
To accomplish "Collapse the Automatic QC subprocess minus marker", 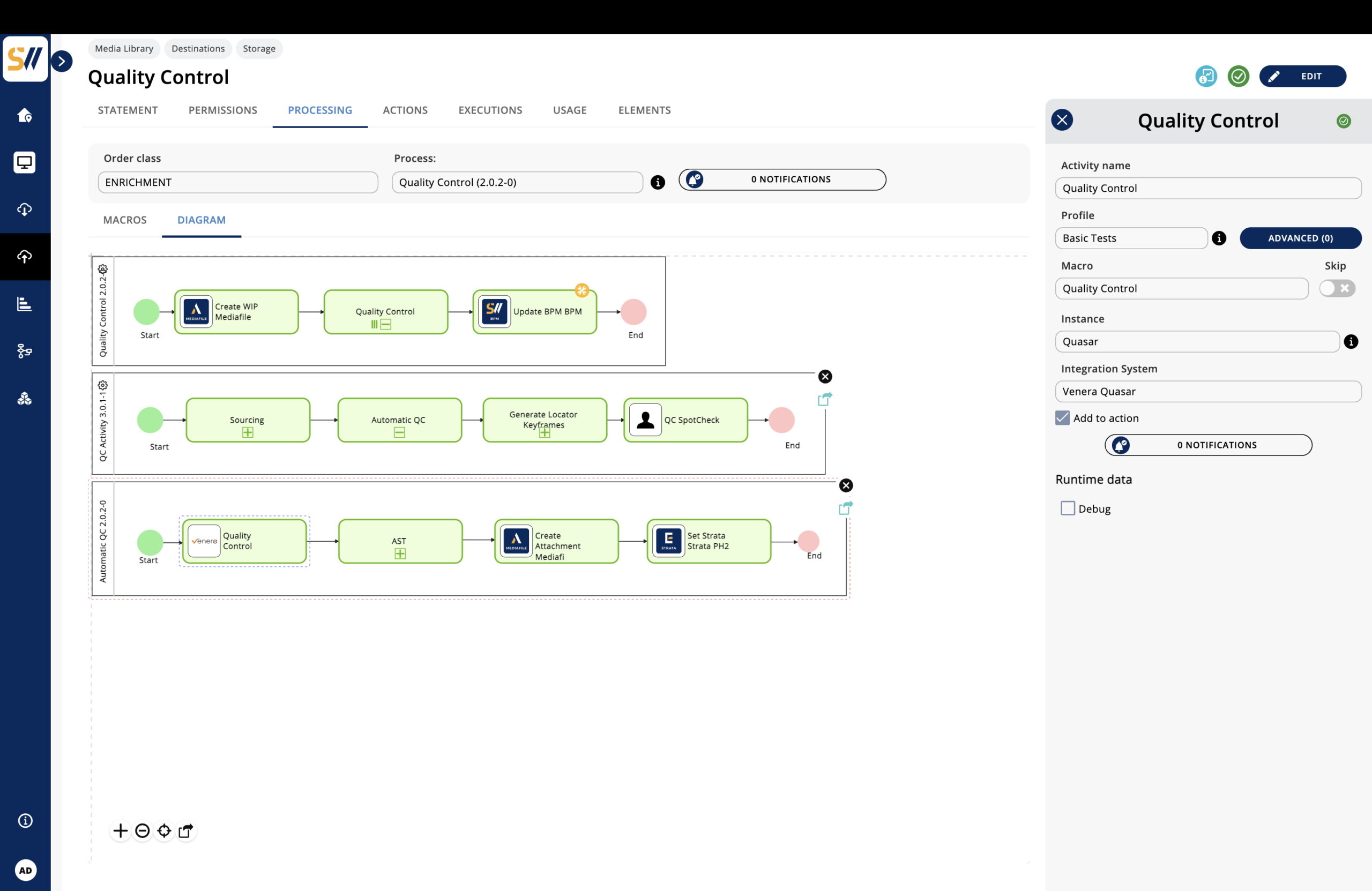I will click(399, 433).
